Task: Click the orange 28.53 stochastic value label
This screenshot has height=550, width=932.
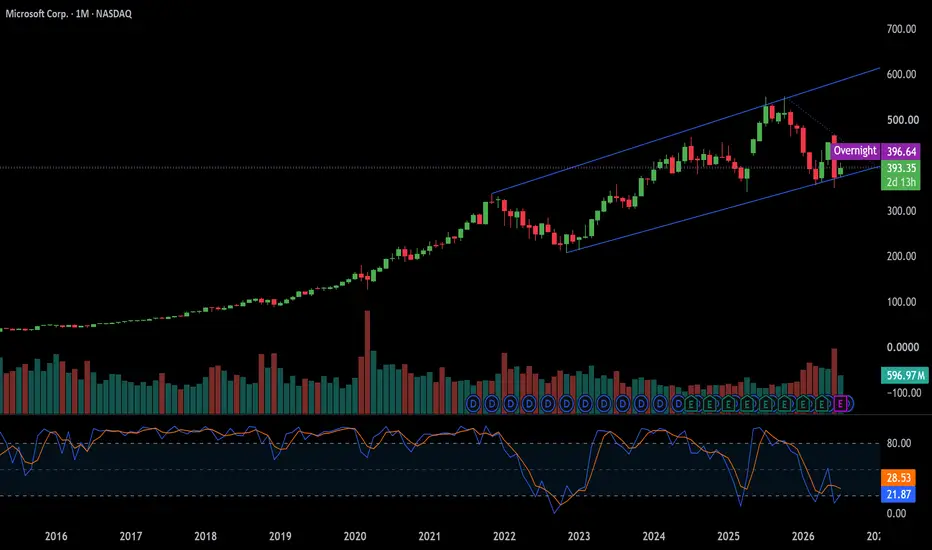Action: click(x=898, y=477)
